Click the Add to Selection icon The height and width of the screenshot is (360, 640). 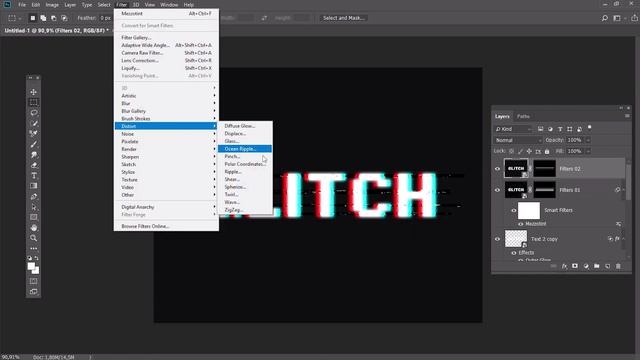tap(43, 18)
